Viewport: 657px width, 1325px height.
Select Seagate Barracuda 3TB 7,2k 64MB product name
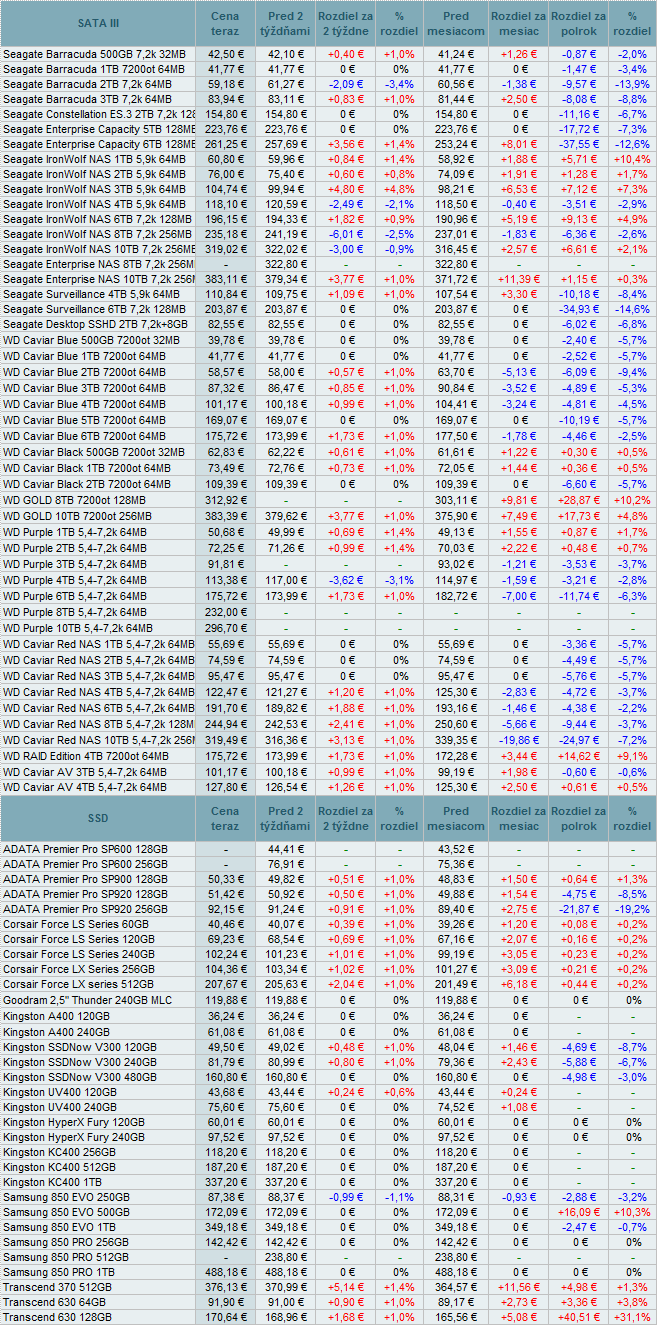(87, 100)
